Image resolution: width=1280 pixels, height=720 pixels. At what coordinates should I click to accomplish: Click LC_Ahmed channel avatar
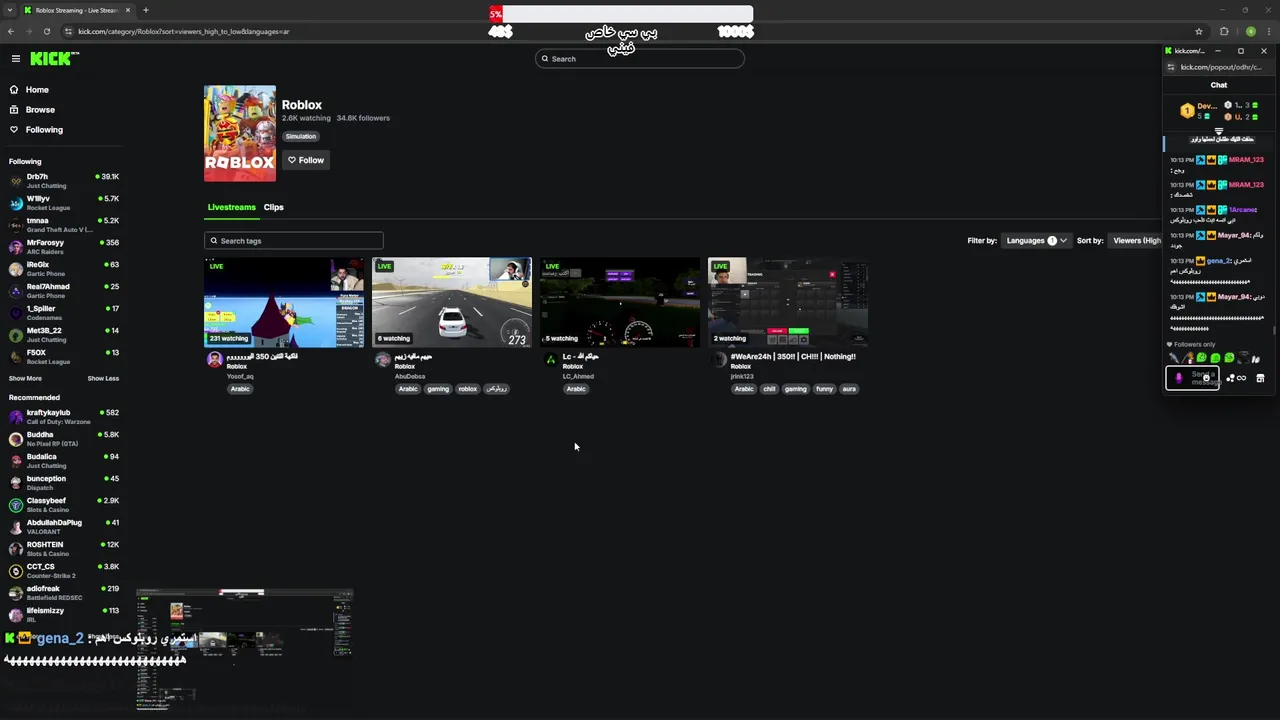pos(550,360)
